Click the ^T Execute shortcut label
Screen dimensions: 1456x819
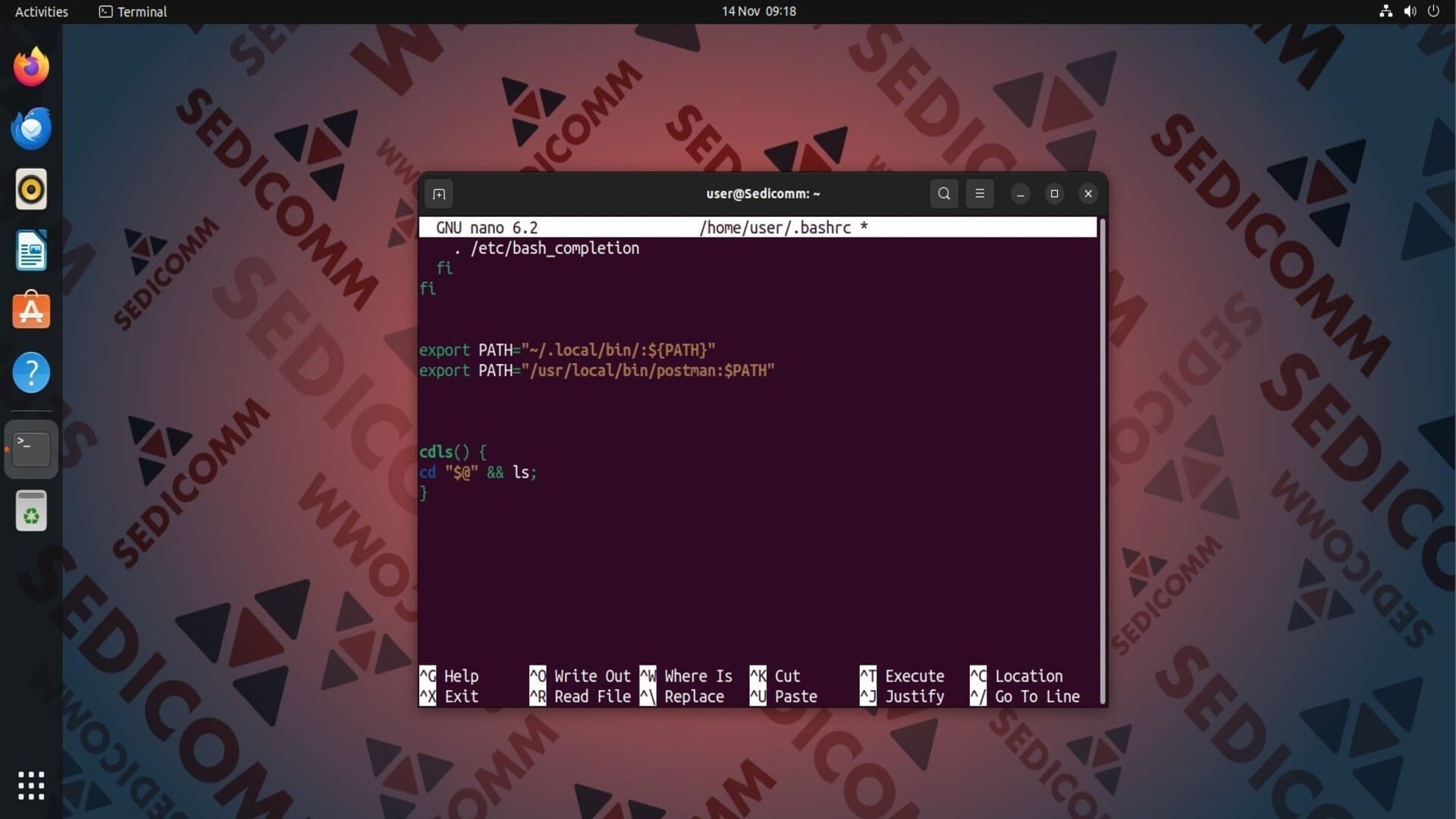tap(902, 676)
